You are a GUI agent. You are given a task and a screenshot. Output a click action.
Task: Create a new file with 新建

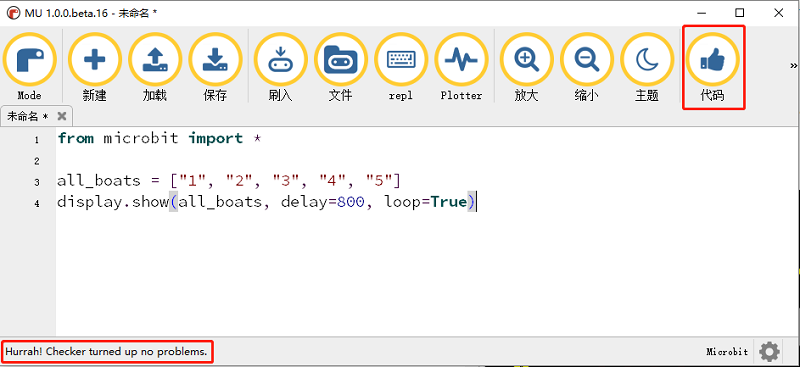click(x=94, y=67)
